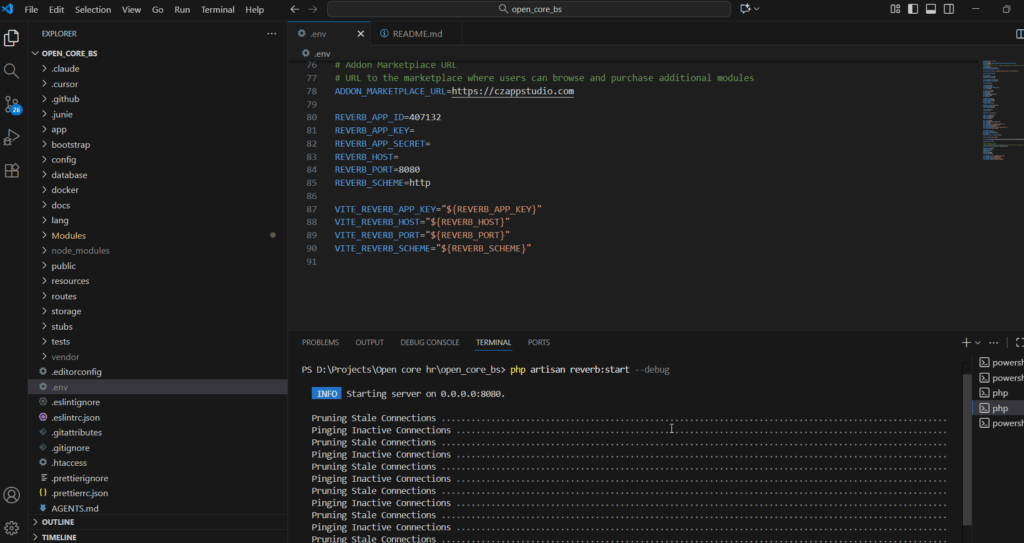Switch to the DEBUG CONSOLE panel tab
This screenshot has height=543, width=1024.
429,342
